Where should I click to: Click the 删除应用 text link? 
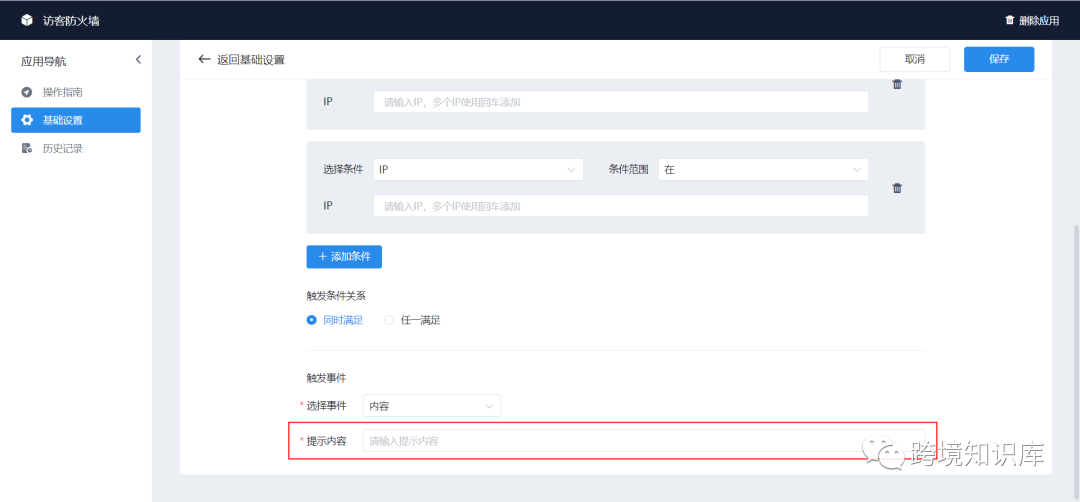pyautogui.click(x=1039, y=21)
